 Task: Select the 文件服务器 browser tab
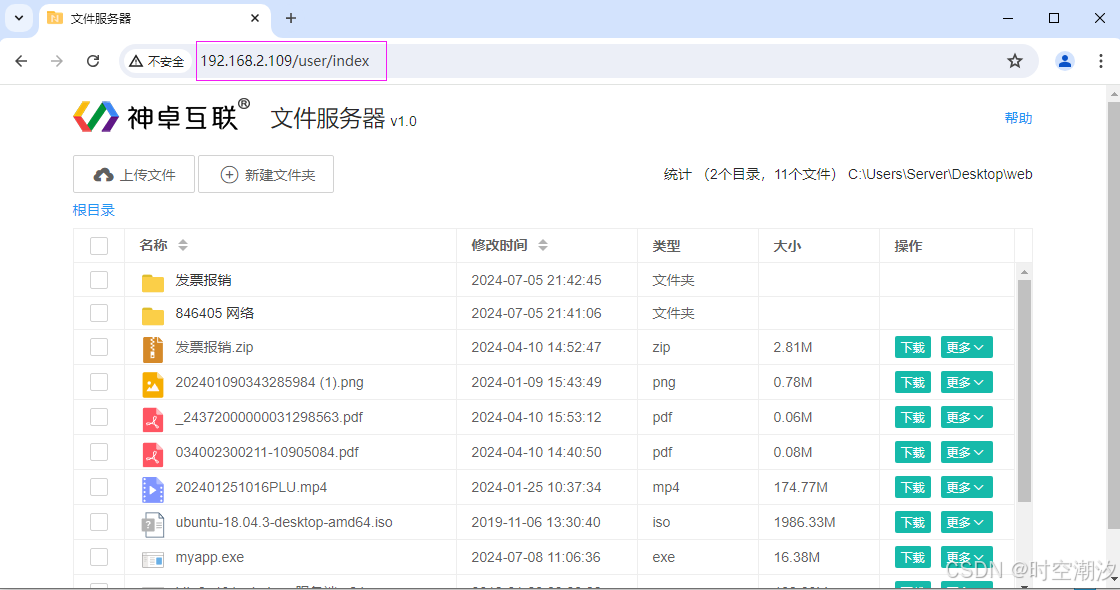154,19
